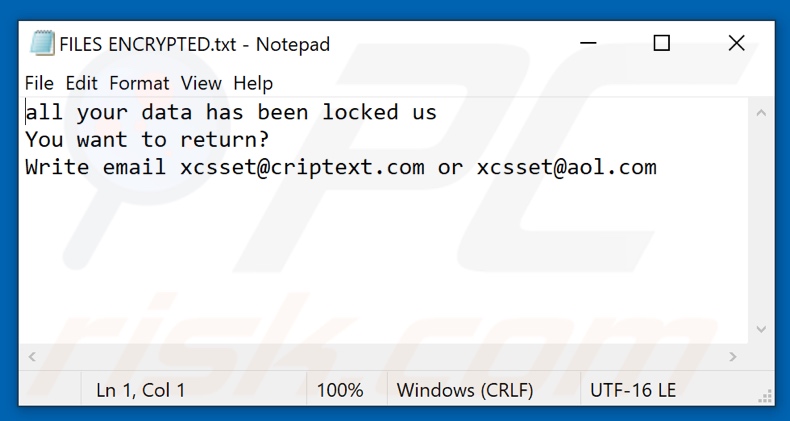Click the 100% zoom level in status bar

click(x=340, y=390)
